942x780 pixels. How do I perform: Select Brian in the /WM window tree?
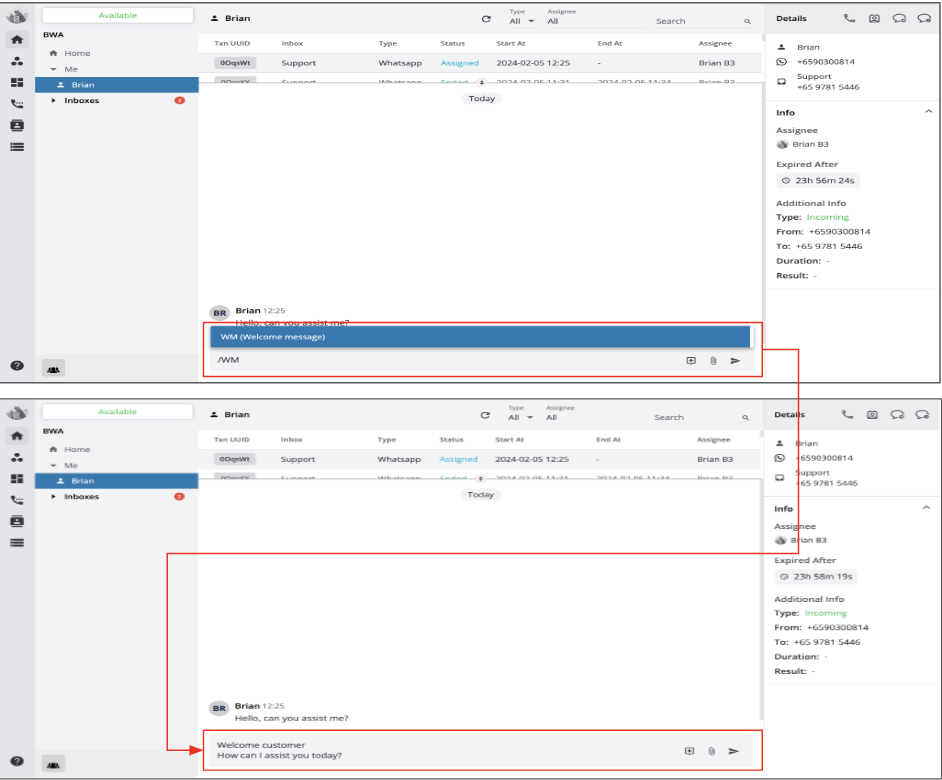click(117, 85)
